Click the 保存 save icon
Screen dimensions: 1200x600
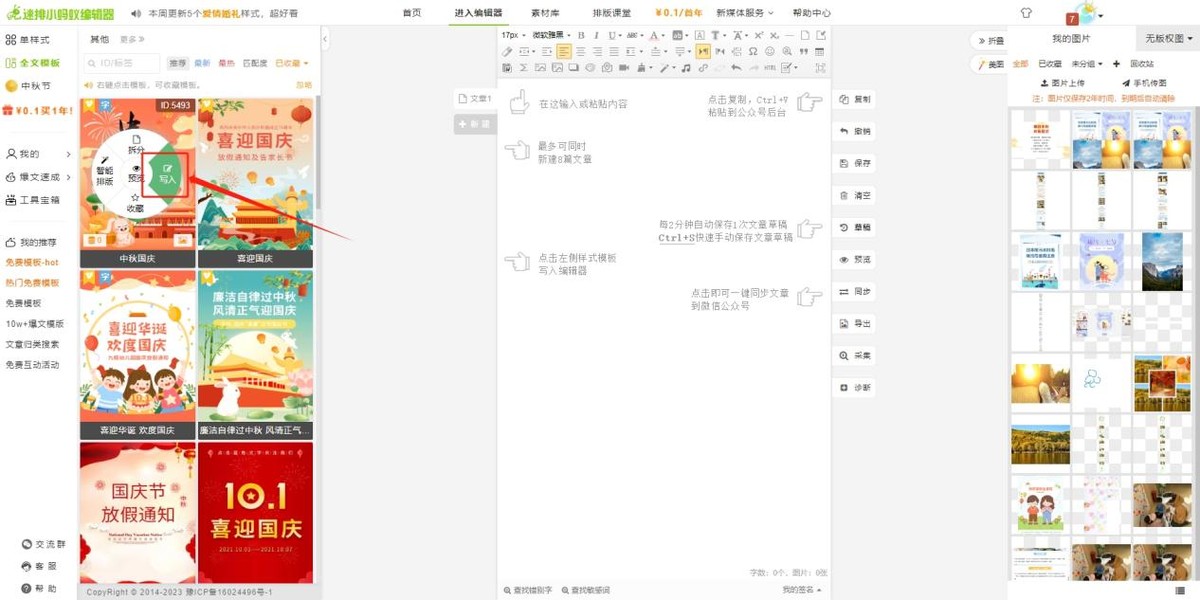point(853,162)
